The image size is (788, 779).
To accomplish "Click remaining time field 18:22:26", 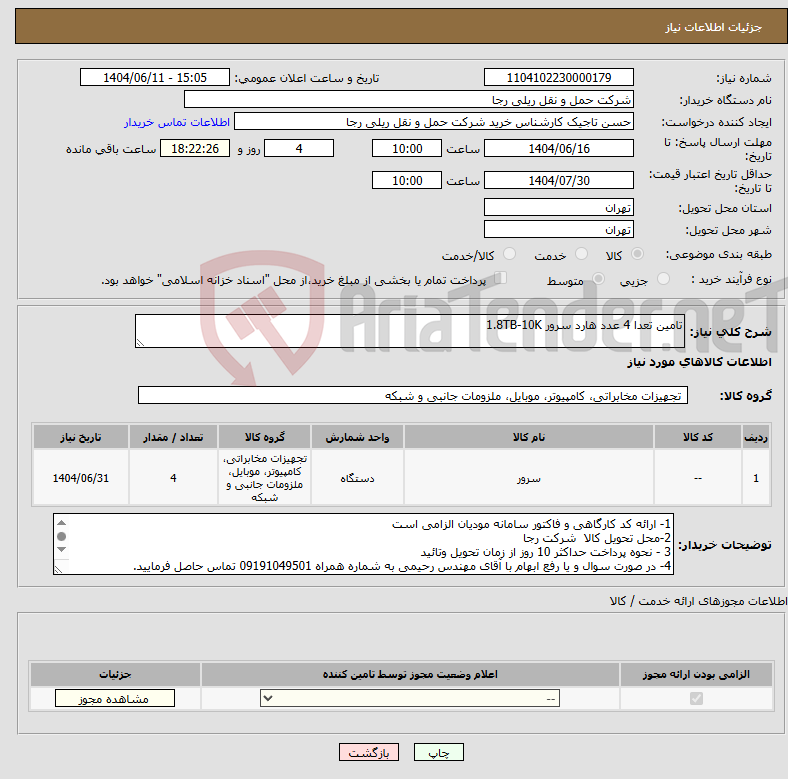I will pos(195,149).
